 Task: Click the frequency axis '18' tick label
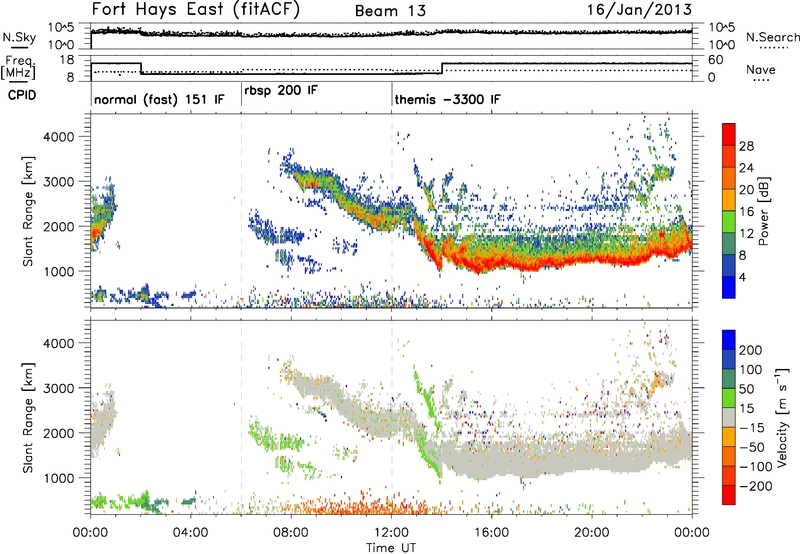click(67, 60)
